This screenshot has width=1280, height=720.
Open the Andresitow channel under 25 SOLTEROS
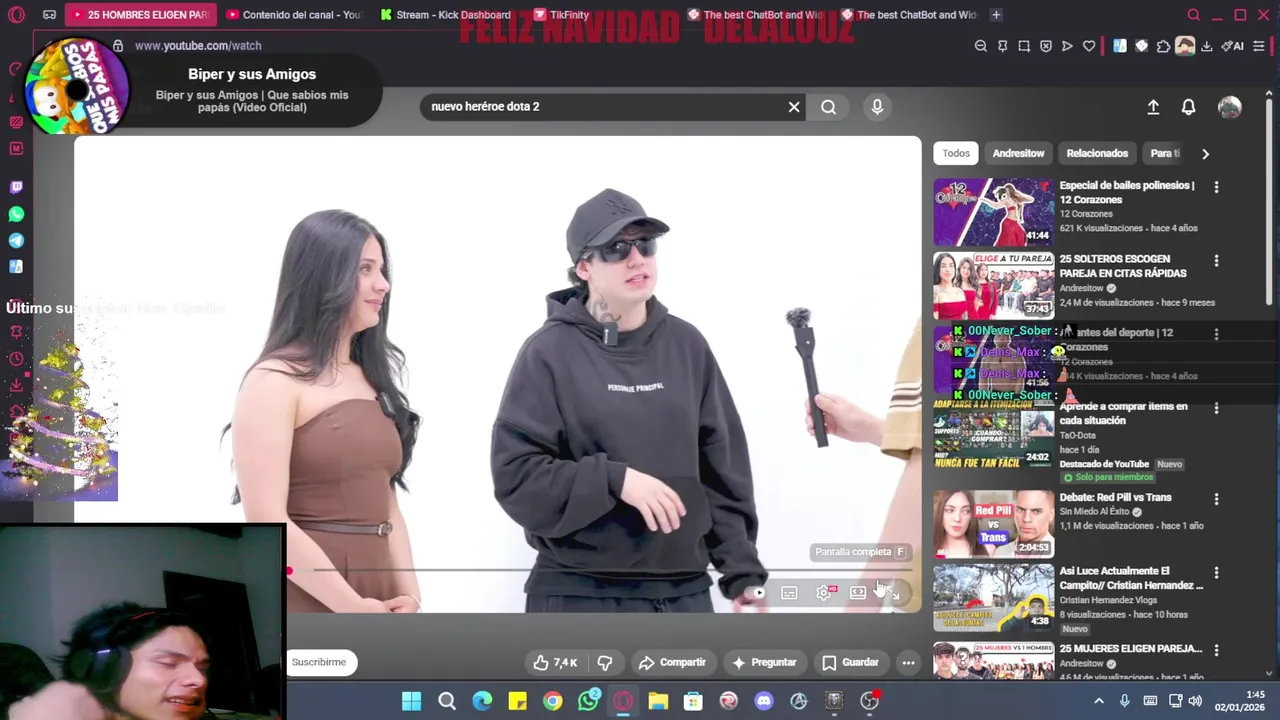(x=1082, y=288)
